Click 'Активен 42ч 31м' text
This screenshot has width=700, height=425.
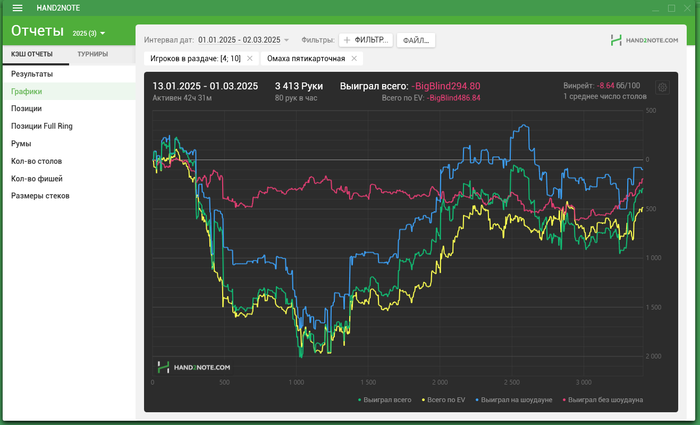point(182,98)
